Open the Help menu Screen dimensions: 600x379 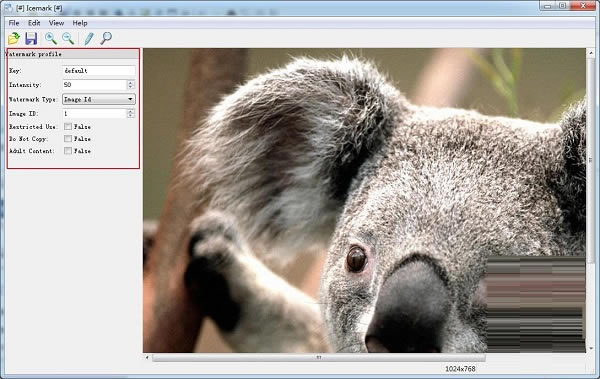[x=80, y=23]
